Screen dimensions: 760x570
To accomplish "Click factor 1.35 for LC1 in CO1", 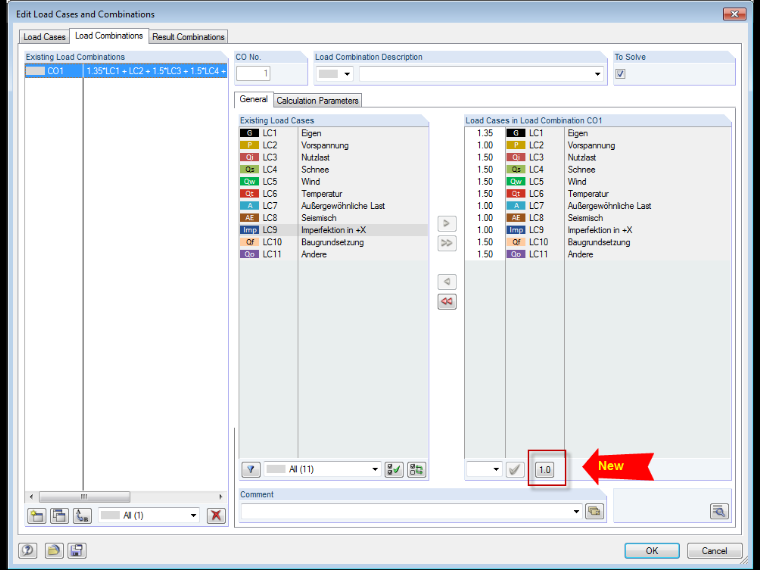I will point(485,133).
